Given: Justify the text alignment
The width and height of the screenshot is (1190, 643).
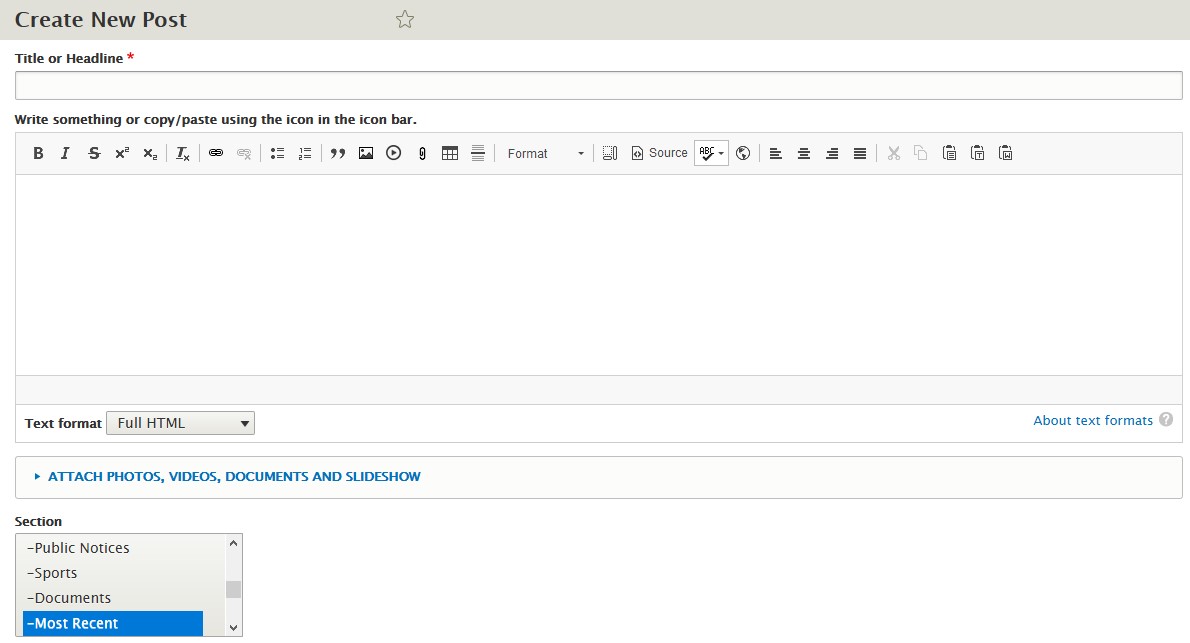Looking at the screenshot, I should (x=860, y=153).
